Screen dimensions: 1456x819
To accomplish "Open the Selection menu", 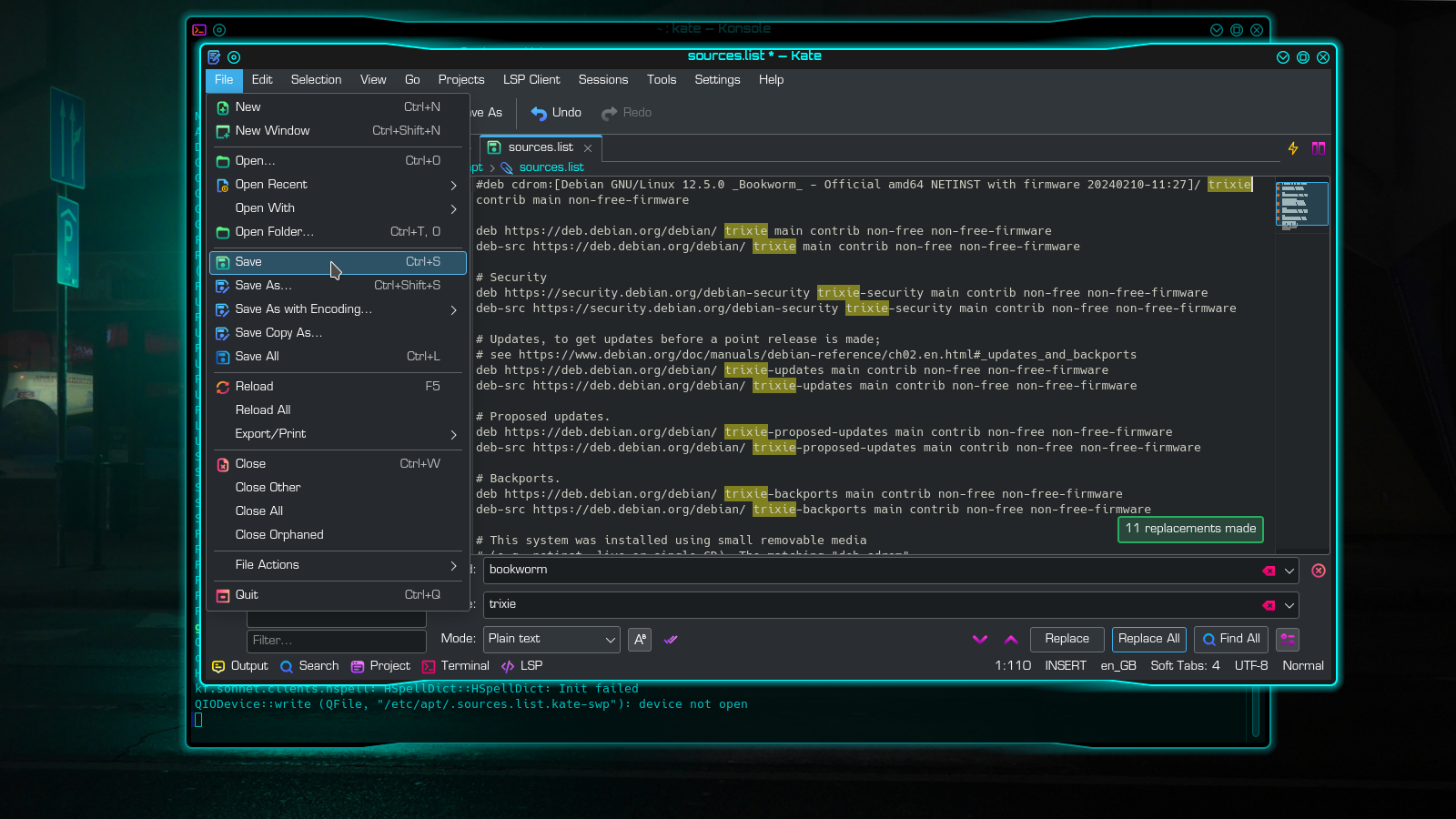I will click(316, 80).
